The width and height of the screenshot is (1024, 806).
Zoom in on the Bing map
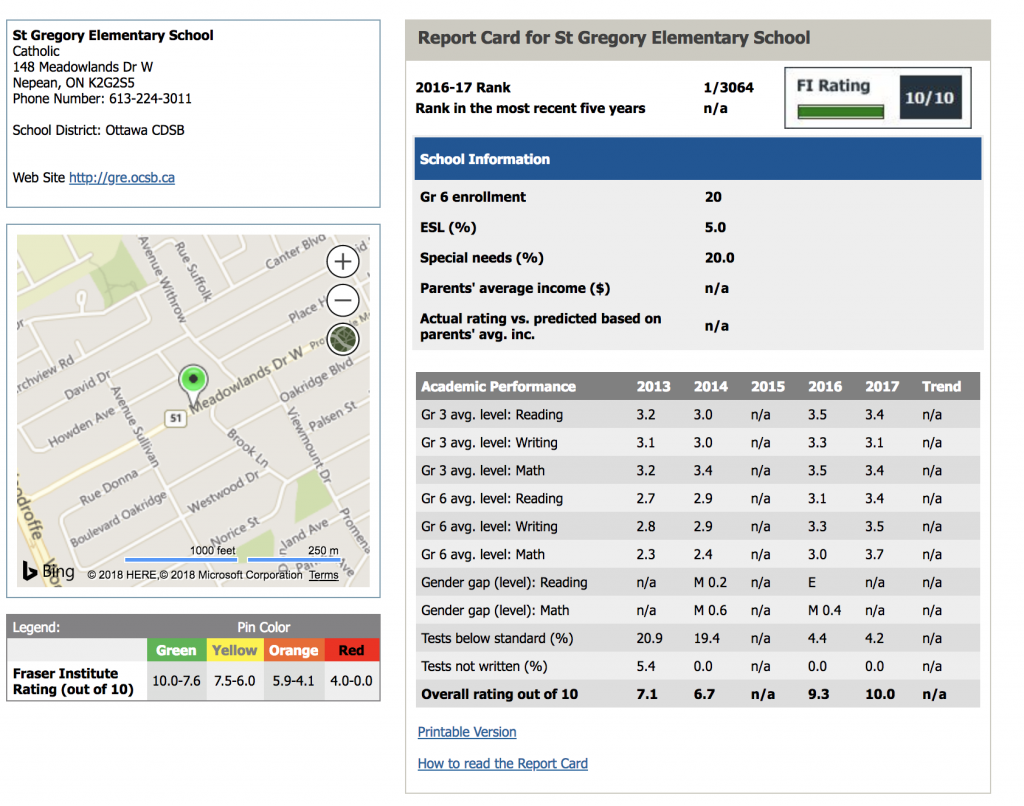point(343,262)
